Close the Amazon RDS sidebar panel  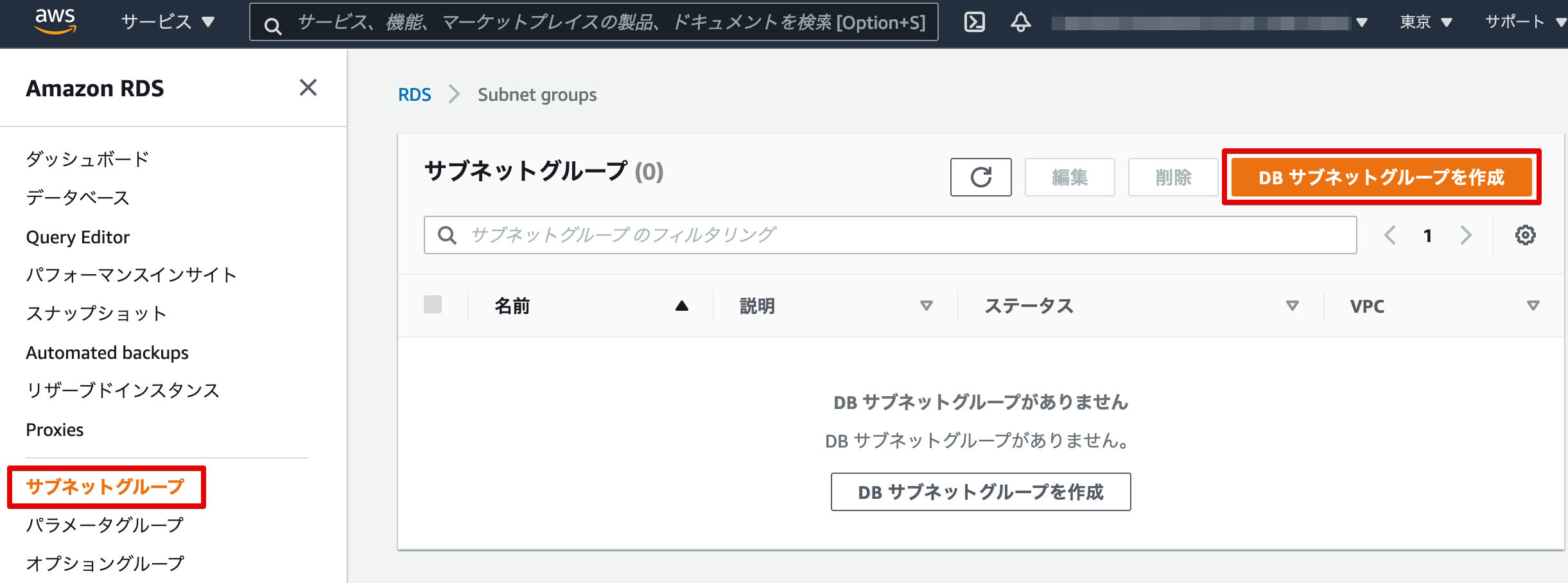coord(308,87)
